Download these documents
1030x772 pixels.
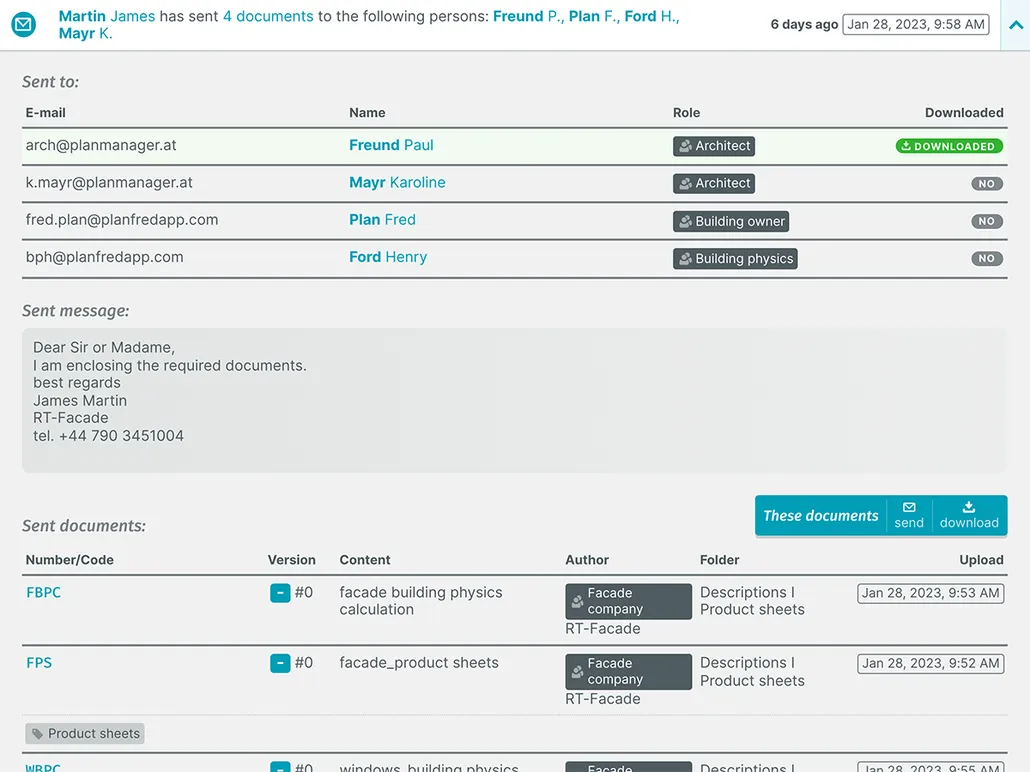(969, 516)
